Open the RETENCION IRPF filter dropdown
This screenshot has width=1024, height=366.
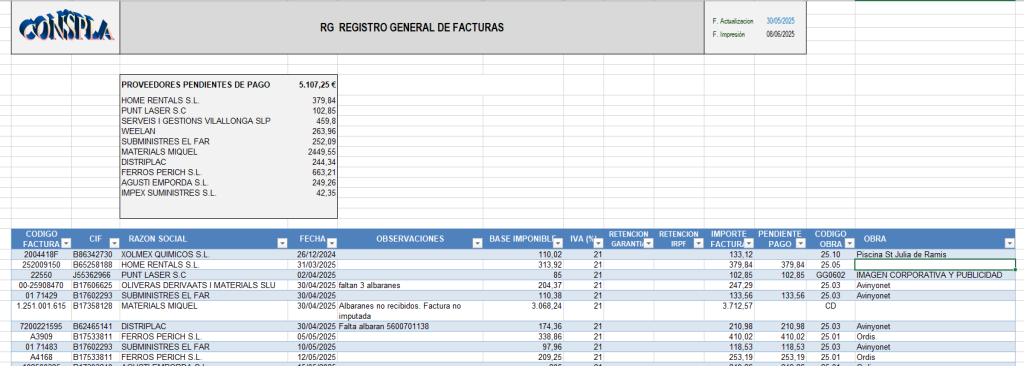pos(699,243)
